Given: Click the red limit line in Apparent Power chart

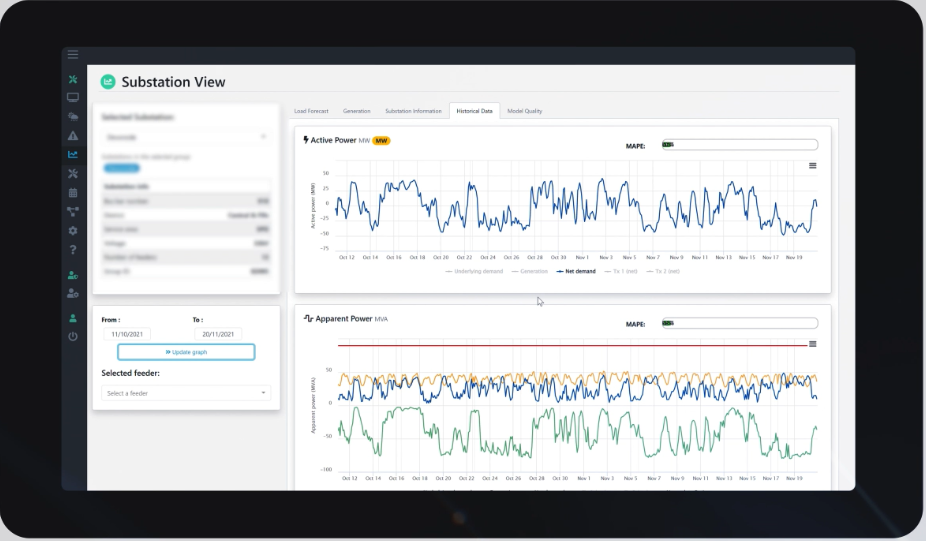Looking at the screenshot, I should (573, 346).
